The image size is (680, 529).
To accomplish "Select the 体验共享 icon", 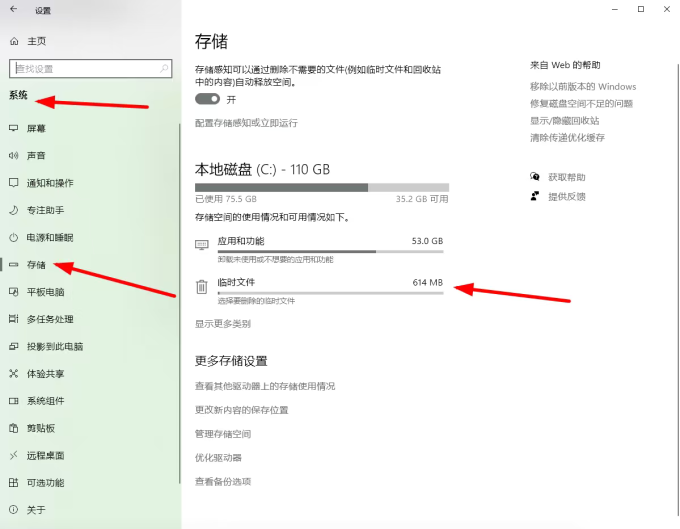I will (13, 373).
